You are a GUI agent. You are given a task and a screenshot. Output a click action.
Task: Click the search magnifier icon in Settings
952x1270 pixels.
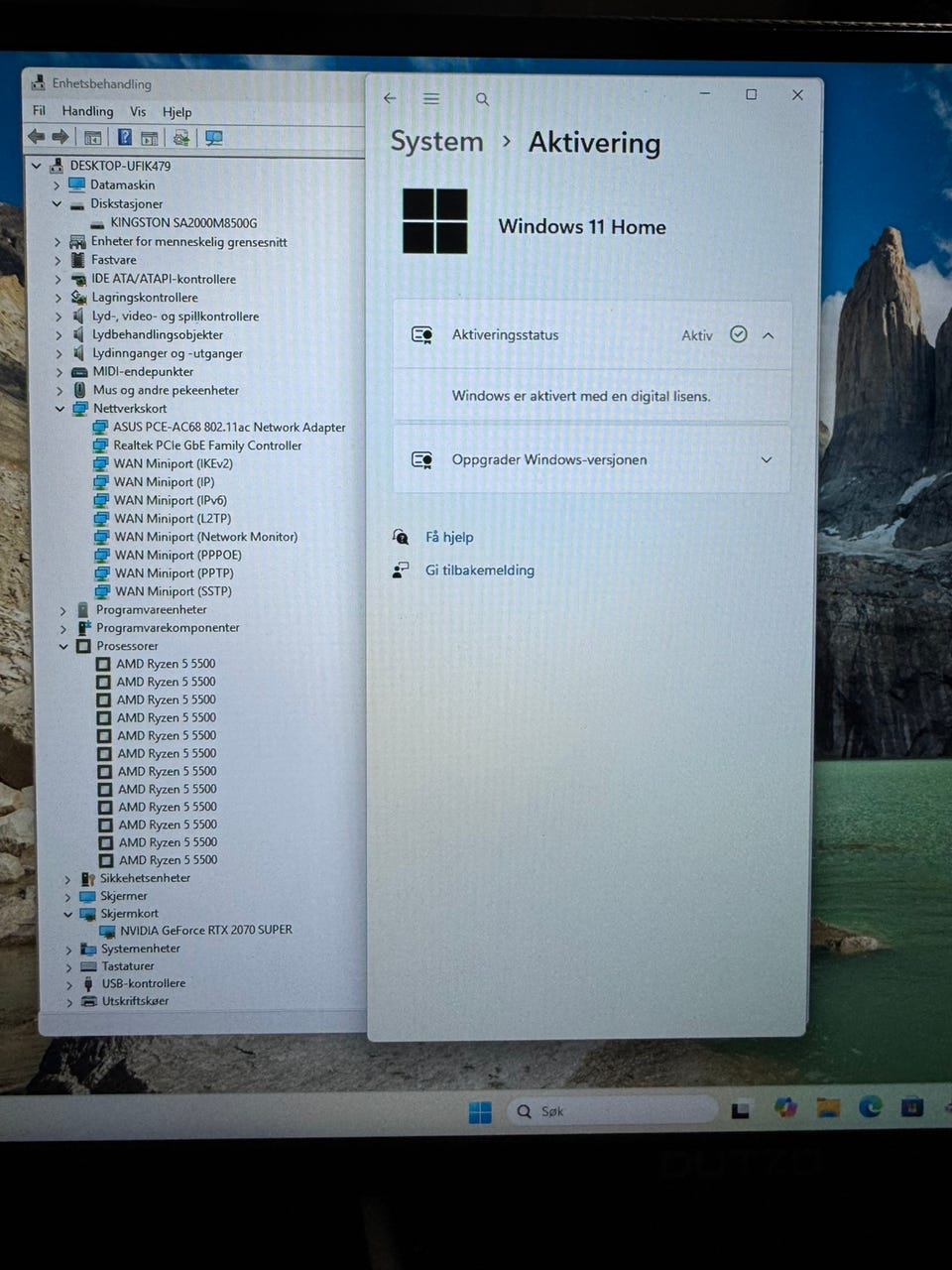tap(482, 99)
